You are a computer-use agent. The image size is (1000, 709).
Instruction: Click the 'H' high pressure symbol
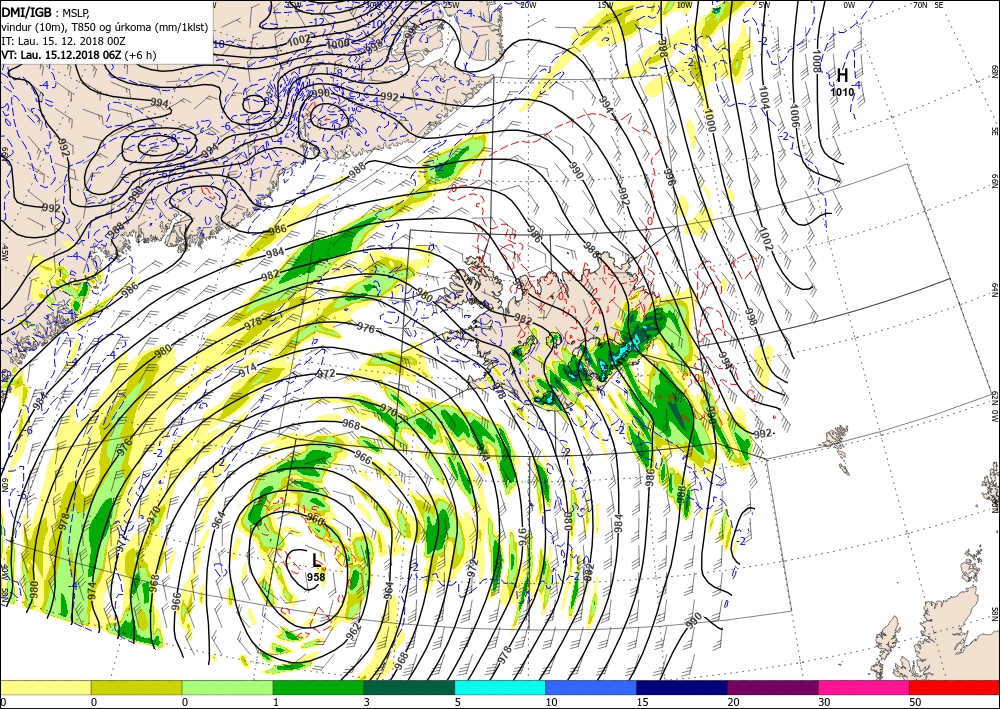click(842, 76)
